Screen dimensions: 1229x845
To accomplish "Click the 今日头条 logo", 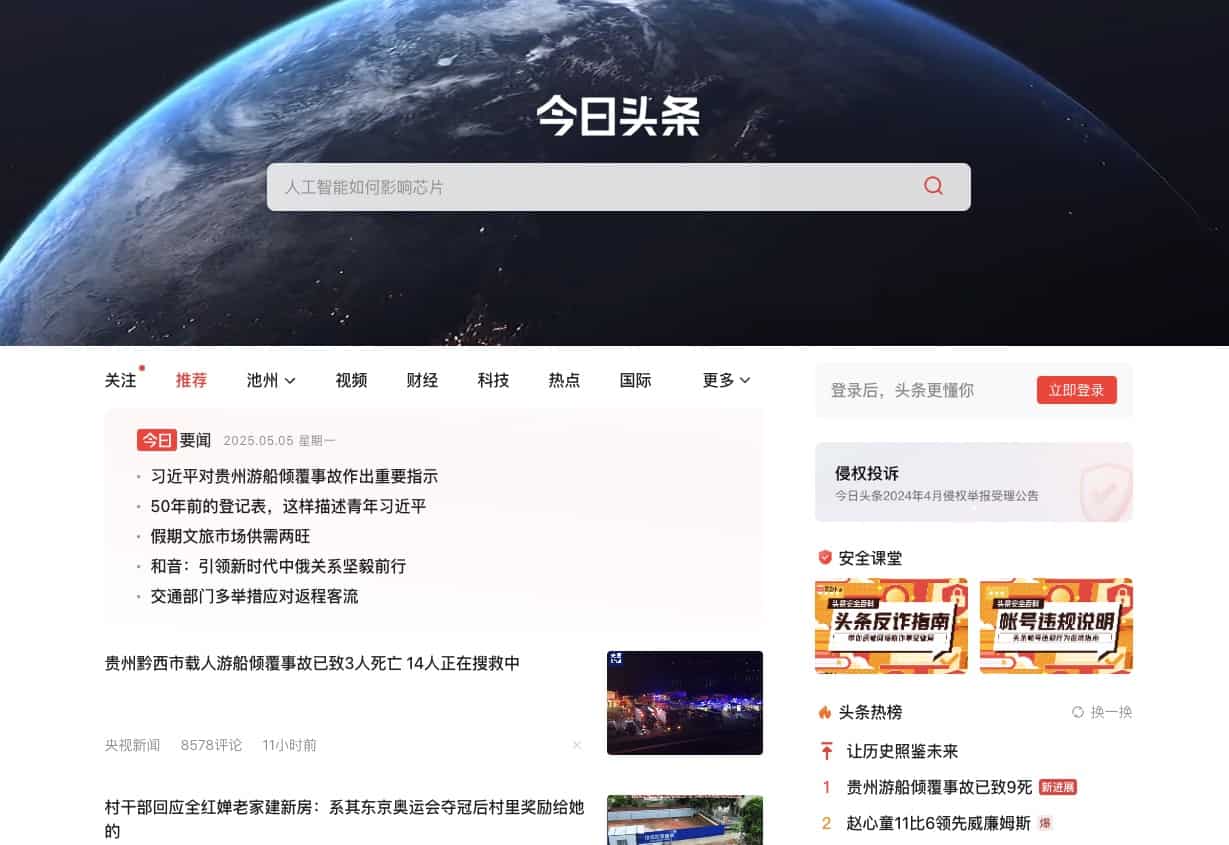I will pos(617,116).
